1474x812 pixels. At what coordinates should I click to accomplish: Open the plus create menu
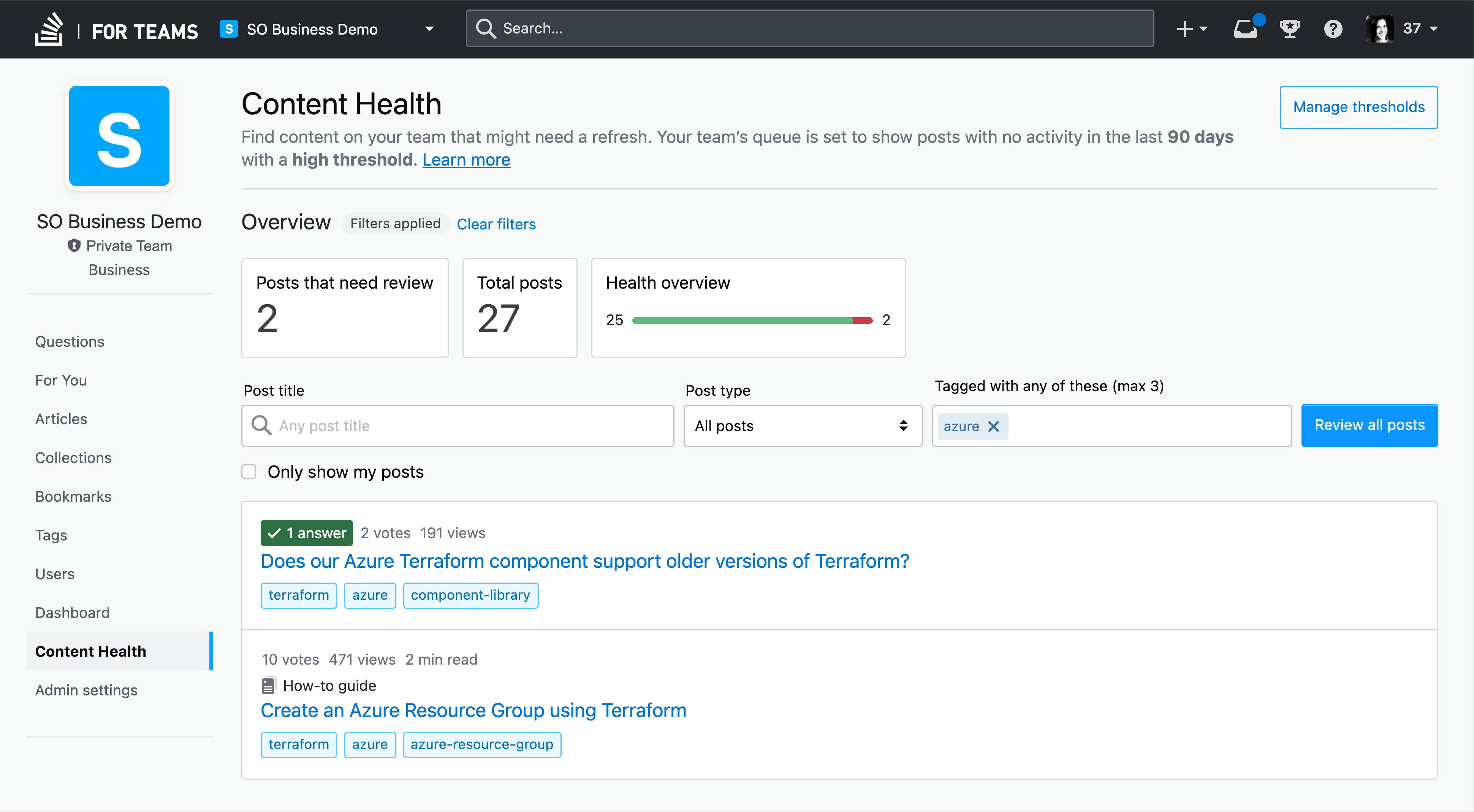pyautogui.click(x=1191, y=28)
